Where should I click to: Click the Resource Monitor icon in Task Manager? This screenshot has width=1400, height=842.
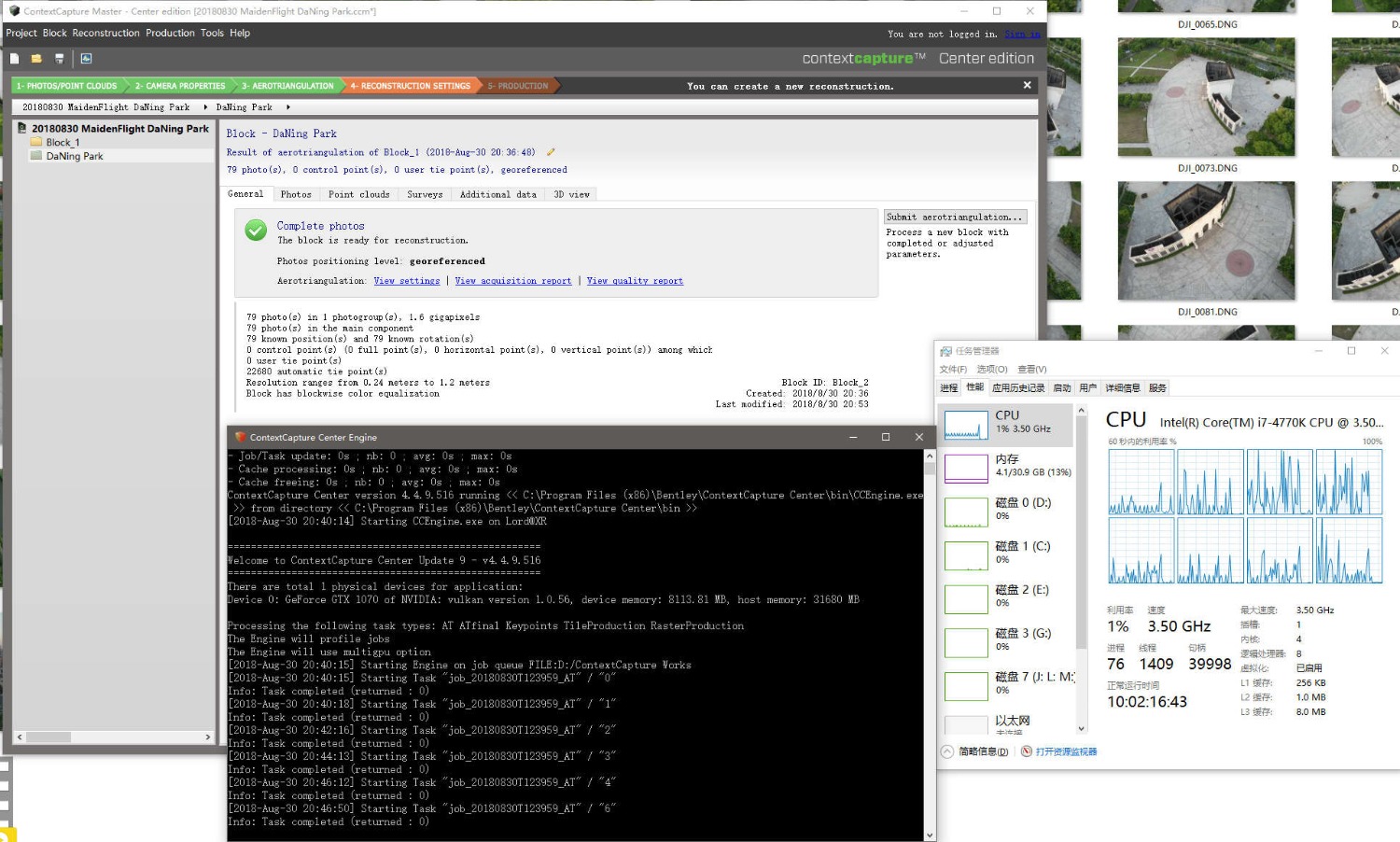pyautogui.click(x=1027, y=751)
